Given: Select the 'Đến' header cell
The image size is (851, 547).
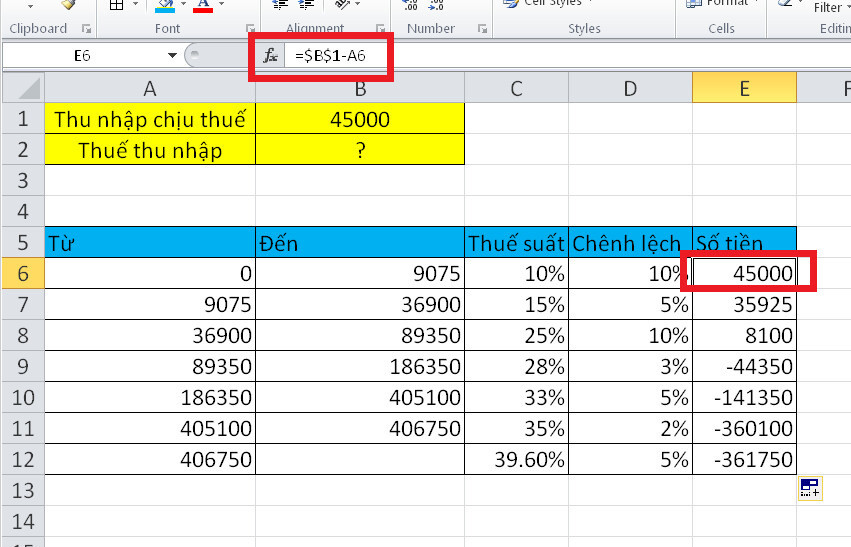Looking at the screenshot, I should tap(360, 243).
